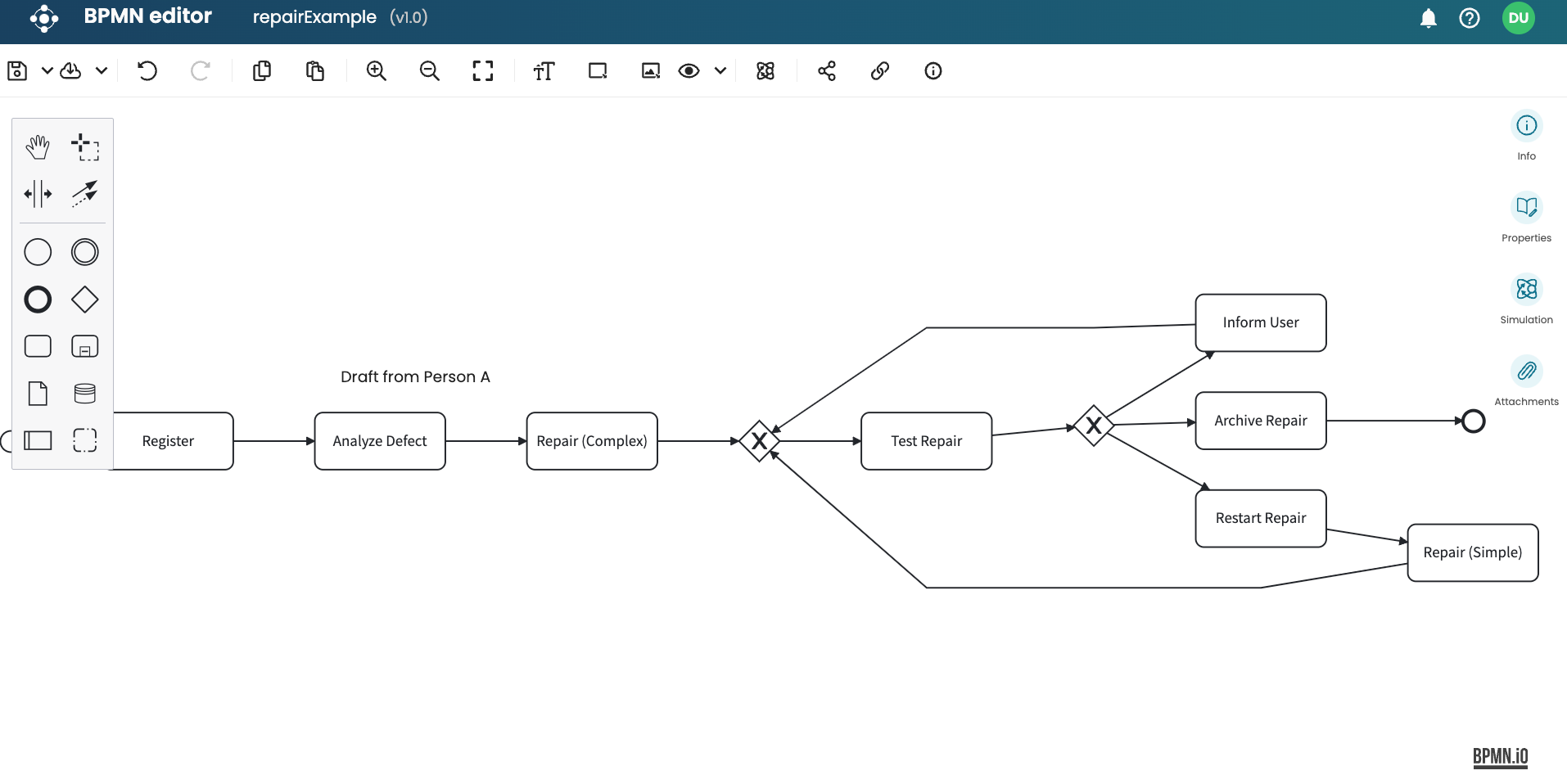This screenshot has width=1567, height=784.
Task: Select the hand tool in palette
Action: click(38, 147)
